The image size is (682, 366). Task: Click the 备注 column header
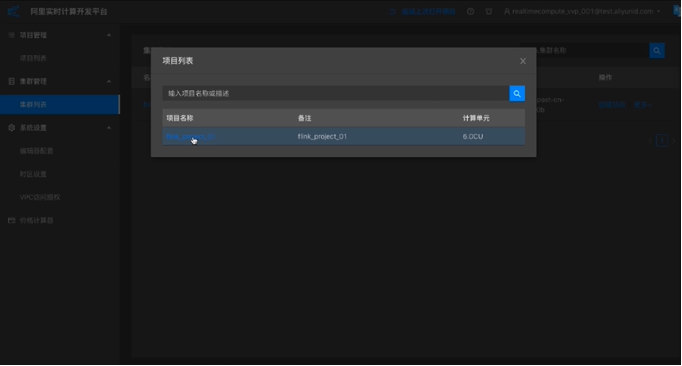click(x=304, y=118)
